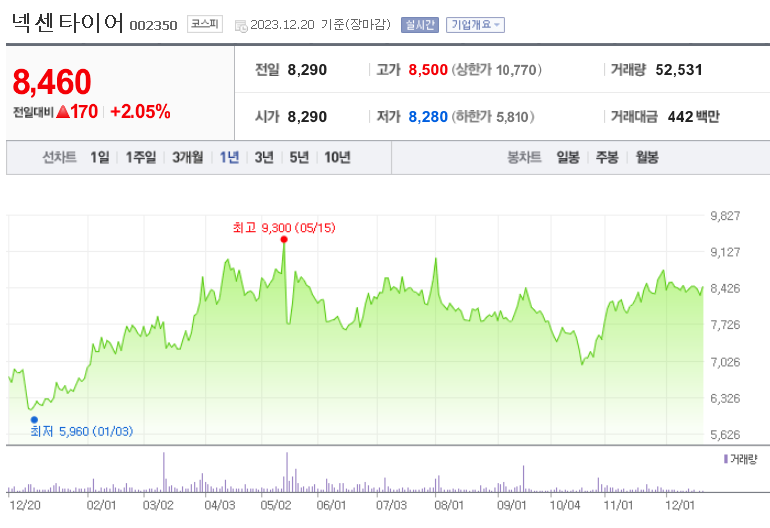The width and height of the screenshot is (770, 528).
Task: Click the 시가 8,290 value
Action: (x=307, y=117)
